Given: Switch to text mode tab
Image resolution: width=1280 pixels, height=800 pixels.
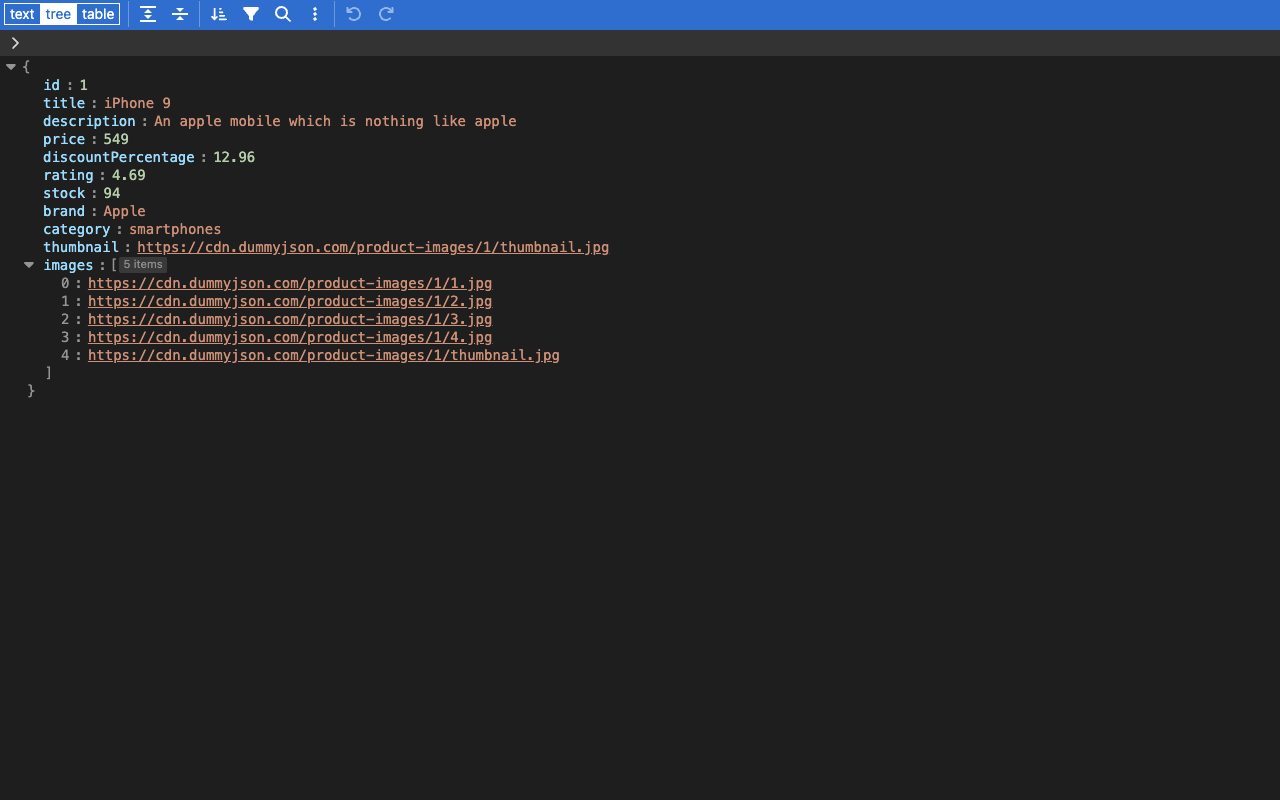Looking at the screenshot, I should coord(22,14).
